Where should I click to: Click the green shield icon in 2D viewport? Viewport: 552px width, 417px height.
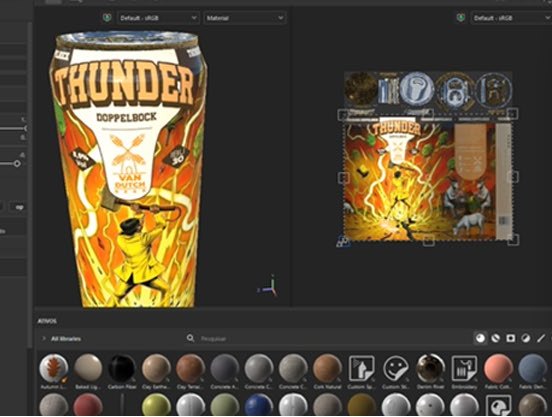point(461,18)
